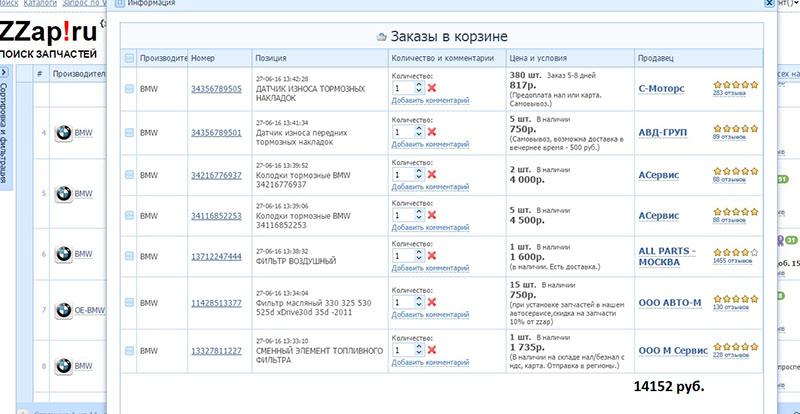Open Каталоги menu in top bar

pos(40,3)
